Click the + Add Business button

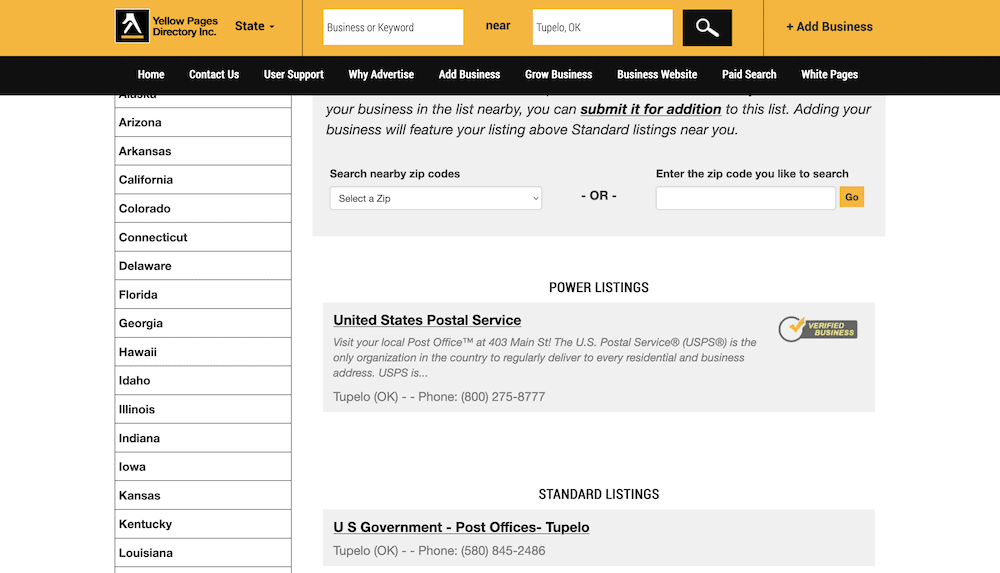(828, 27)
